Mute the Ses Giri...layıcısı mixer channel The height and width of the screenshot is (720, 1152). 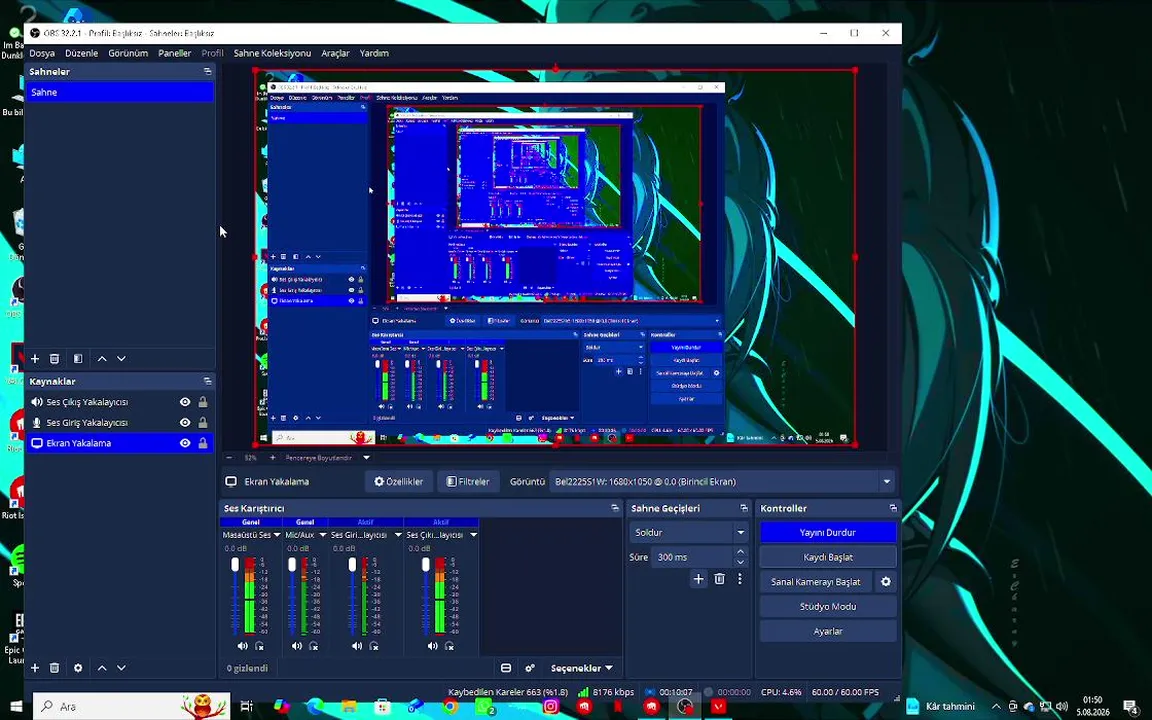pos(357,646)
